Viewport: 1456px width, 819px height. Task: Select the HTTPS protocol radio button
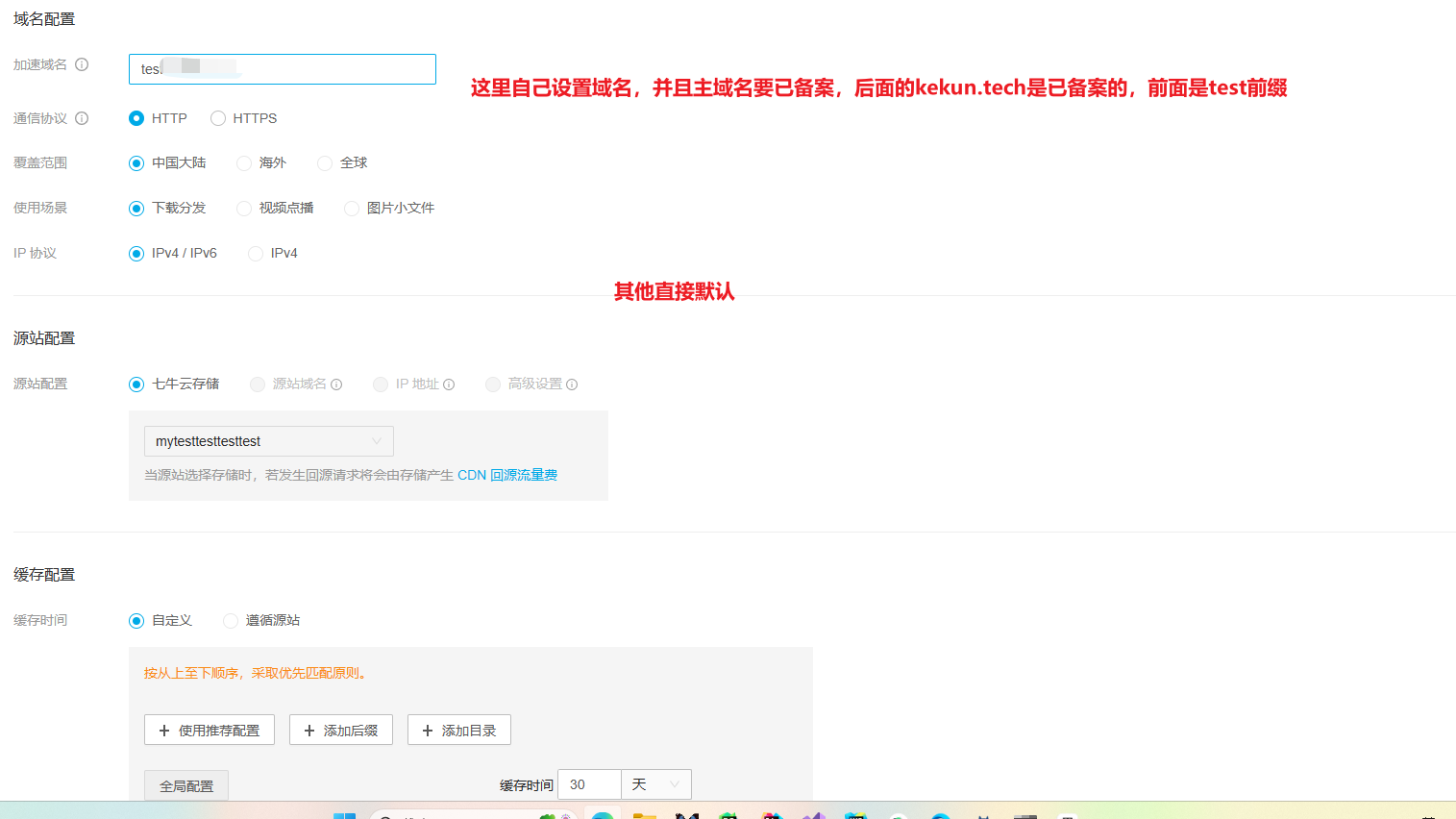coord(218,118)
